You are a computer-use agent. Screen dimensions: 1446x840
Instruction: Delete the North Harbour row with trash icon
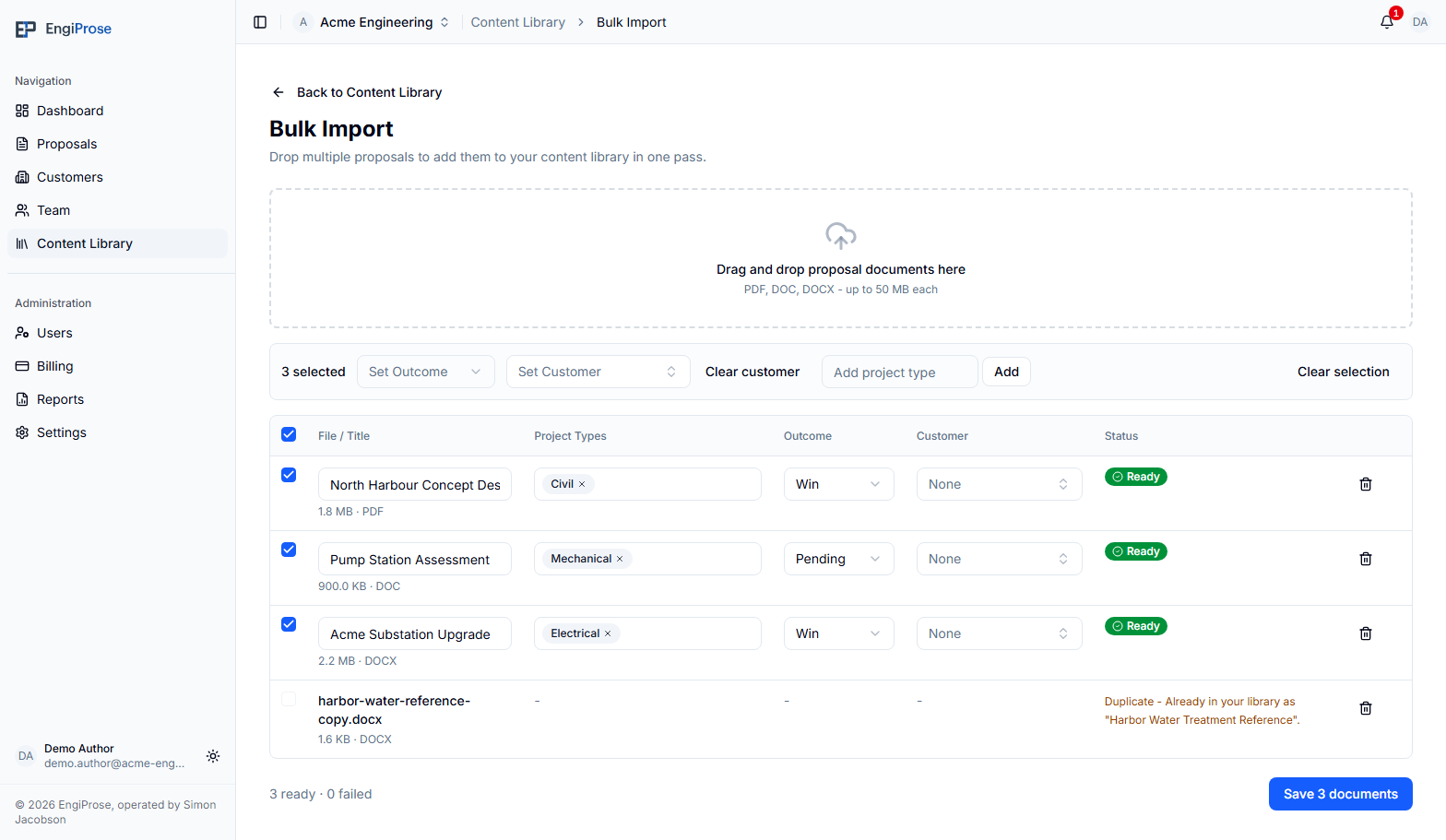(x=1366, y=484)
